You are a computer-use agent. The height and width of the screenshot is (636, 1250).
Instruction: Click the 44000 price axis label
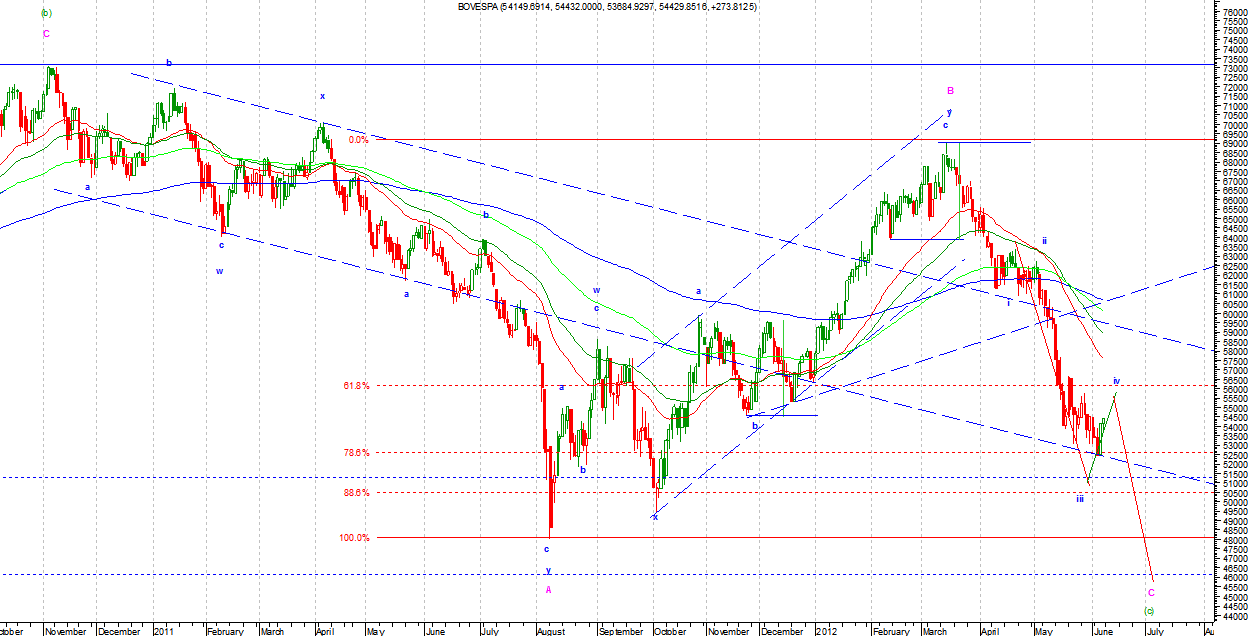tap(1228, 615)
